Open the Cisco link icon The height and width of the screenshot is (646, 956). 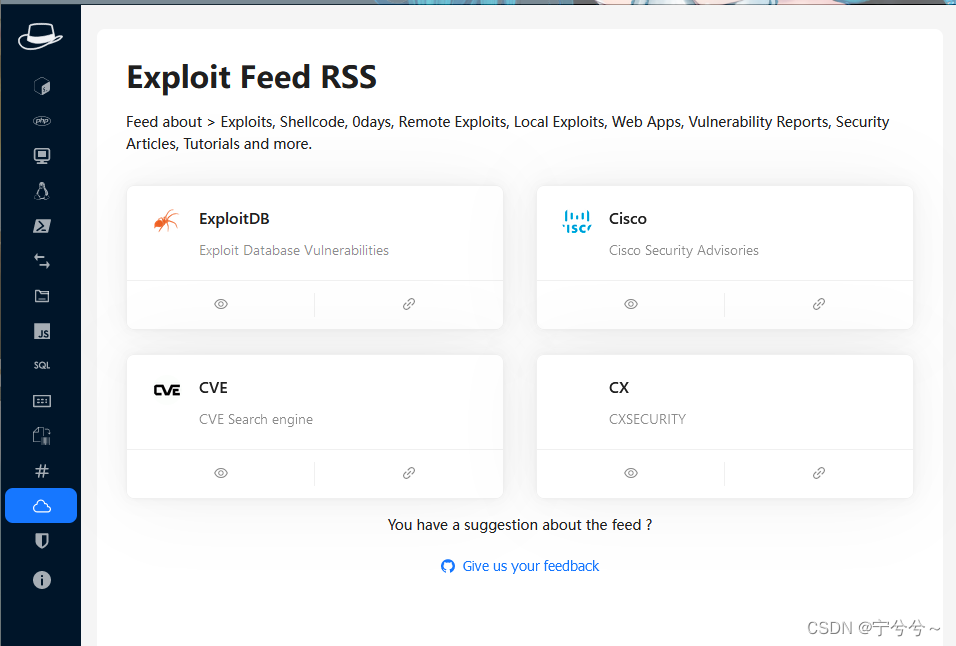819,304
